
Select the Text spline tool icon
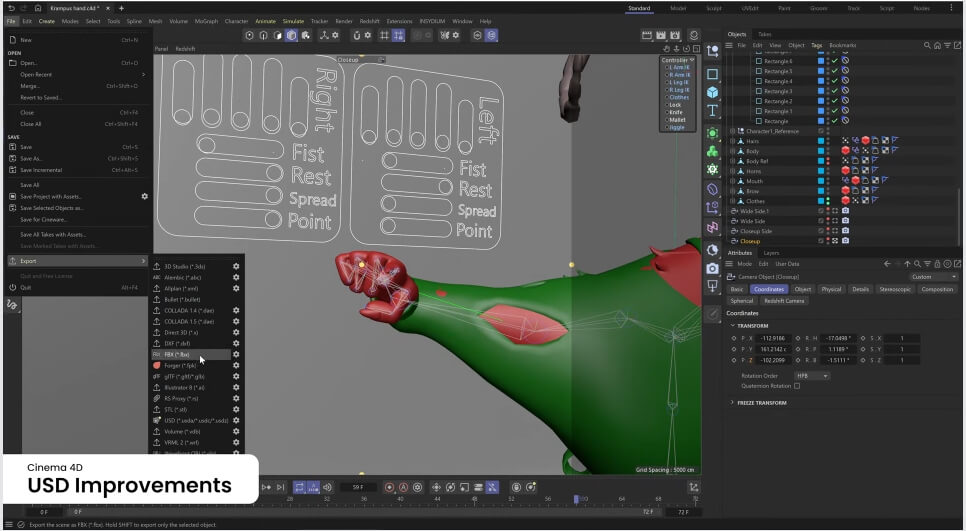coord(713,111)
